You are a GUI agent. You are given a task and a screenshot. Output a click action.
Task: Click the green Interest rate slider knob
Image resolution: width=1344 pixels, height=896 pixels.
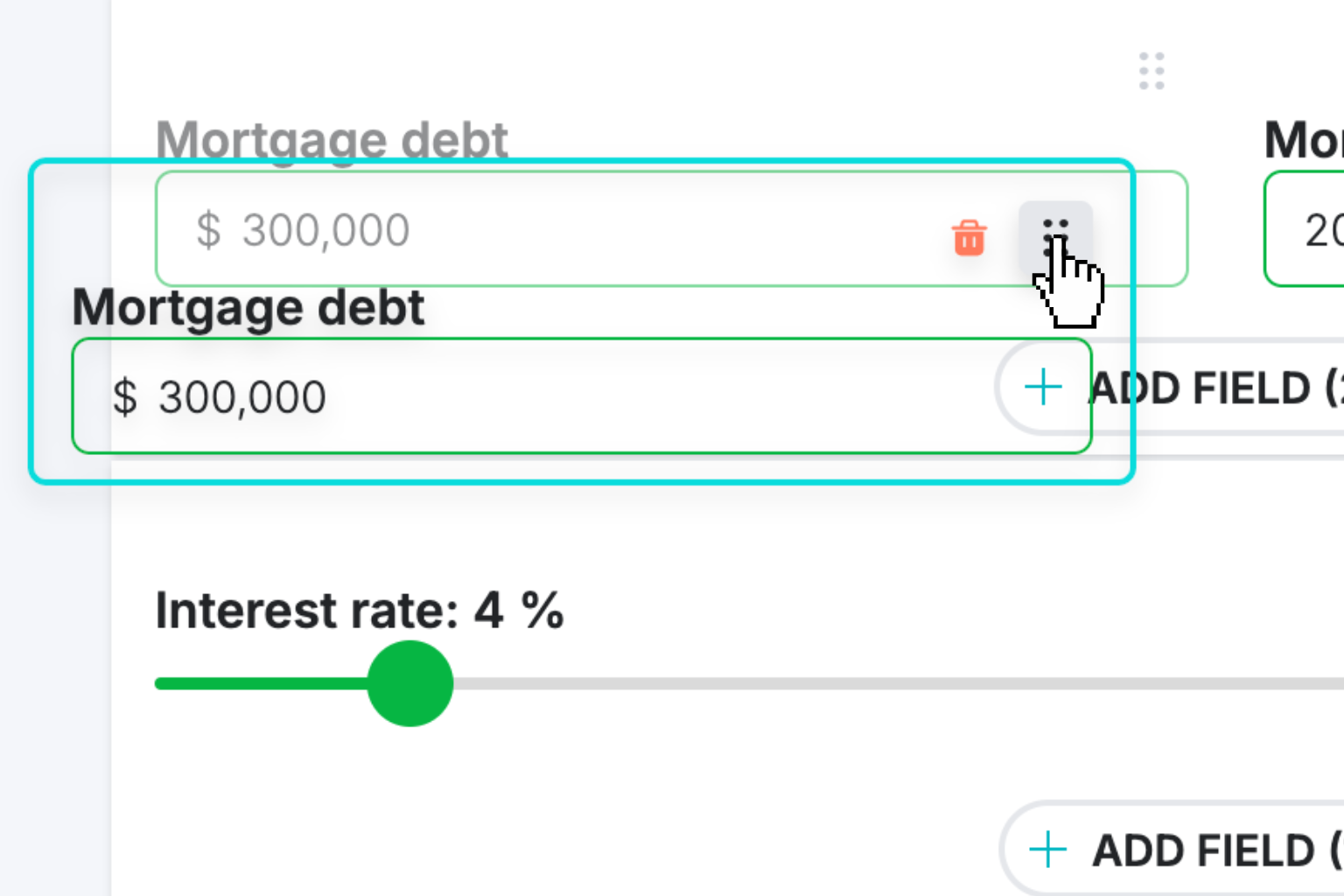(410, 683)
